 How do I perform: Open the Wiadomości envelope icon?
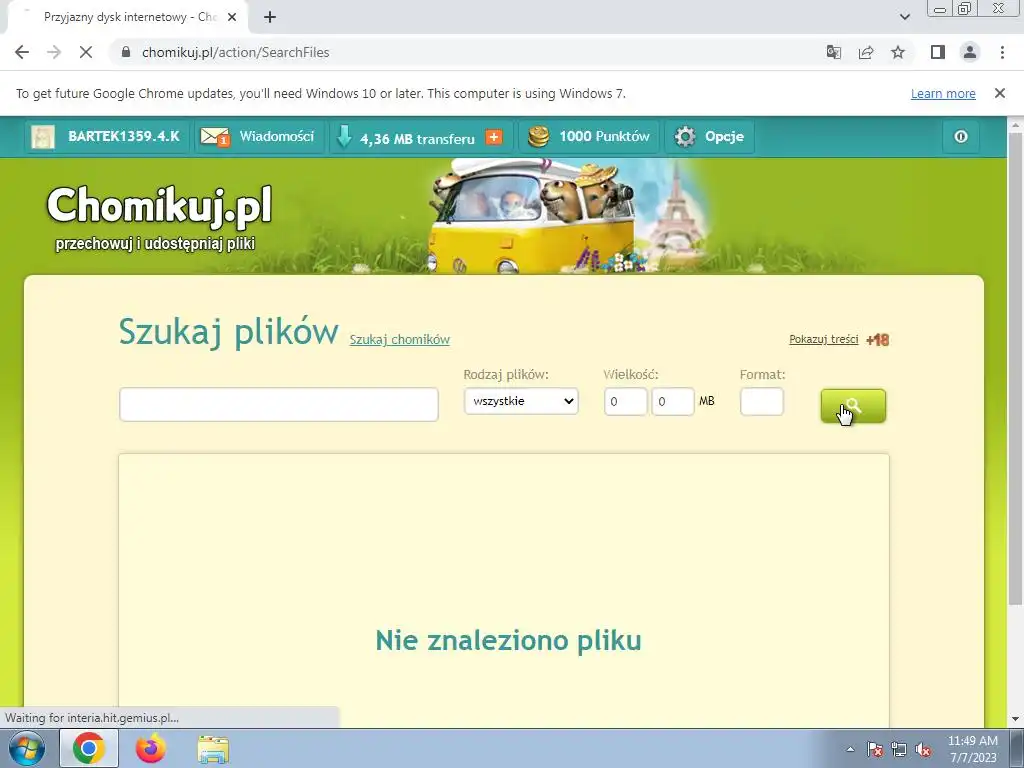click(x=214, y=137)
